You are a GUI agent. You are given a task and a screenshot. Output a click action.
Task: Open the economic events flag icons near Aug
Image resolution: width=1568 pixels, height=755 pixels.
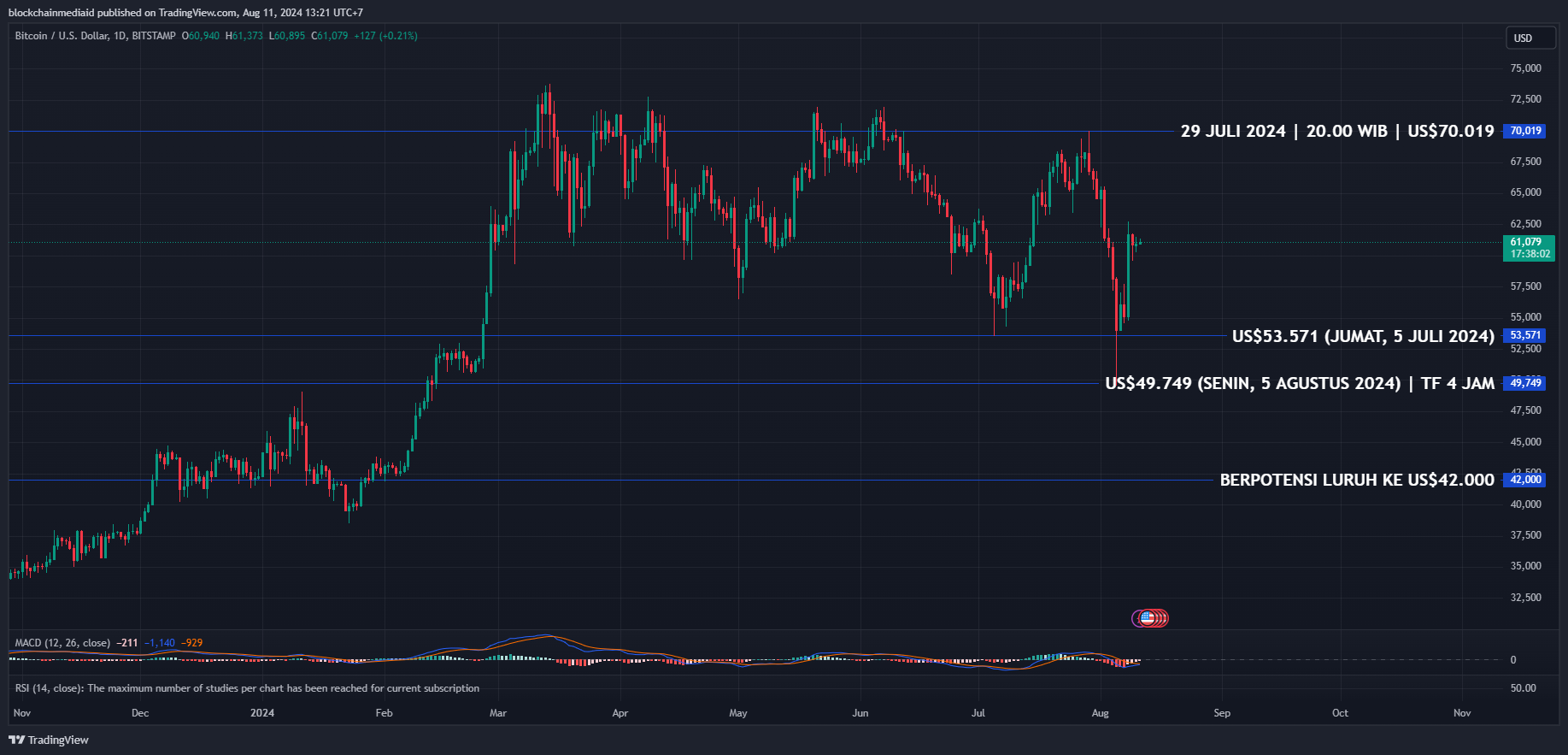click(x=1150, y=617)
